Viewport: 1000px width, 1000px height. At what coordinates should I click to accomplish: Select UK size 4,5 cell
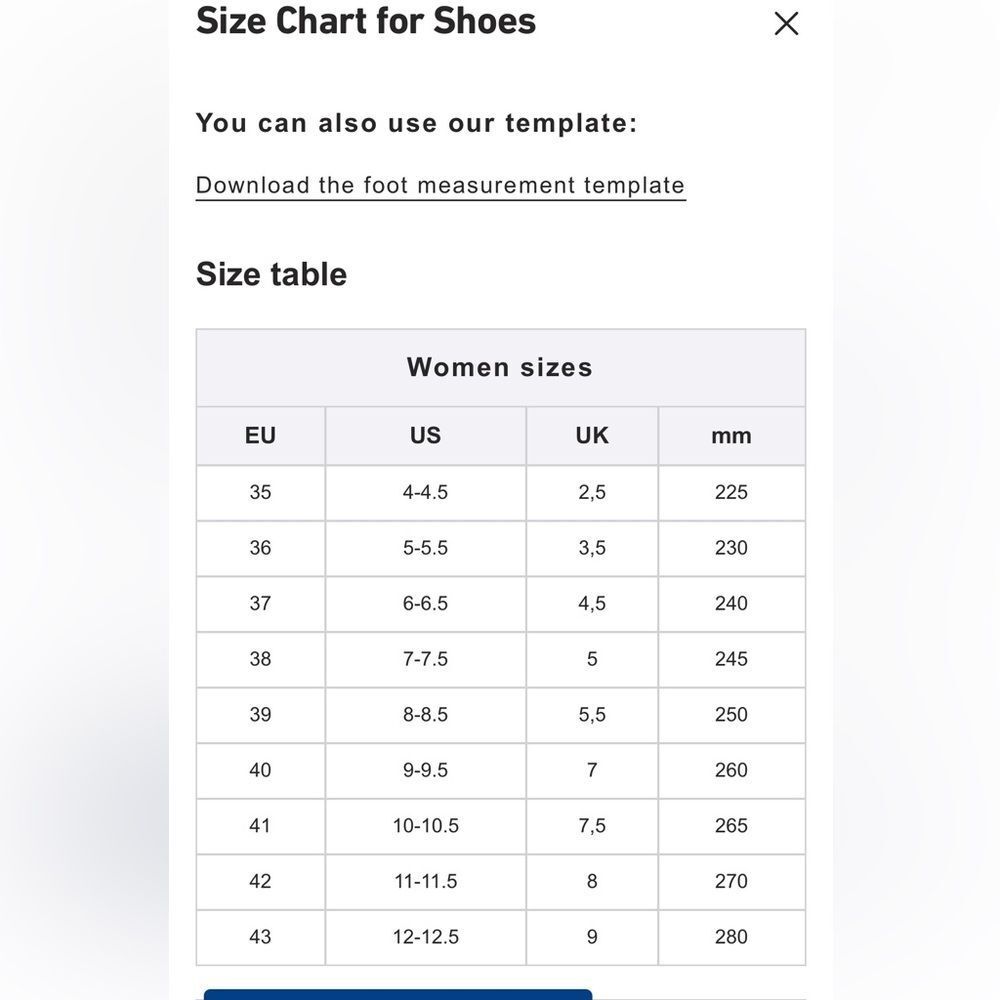(x=592, y=603)
